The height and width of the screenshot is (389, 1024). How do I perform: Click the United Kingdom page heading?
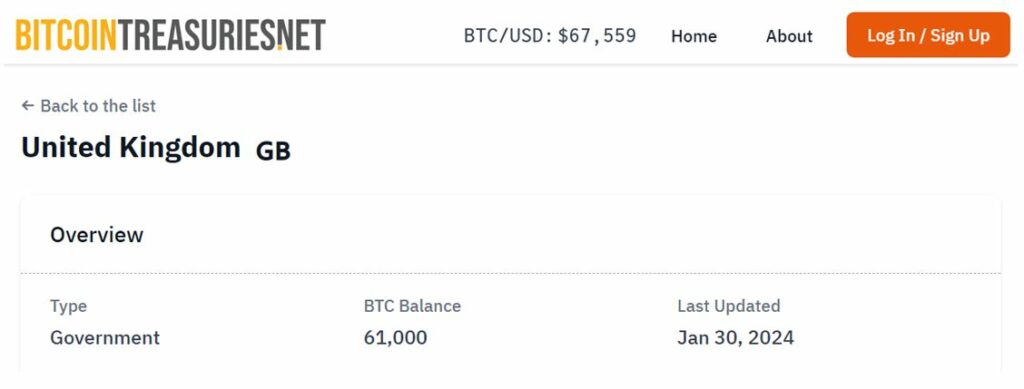(131, 148)
